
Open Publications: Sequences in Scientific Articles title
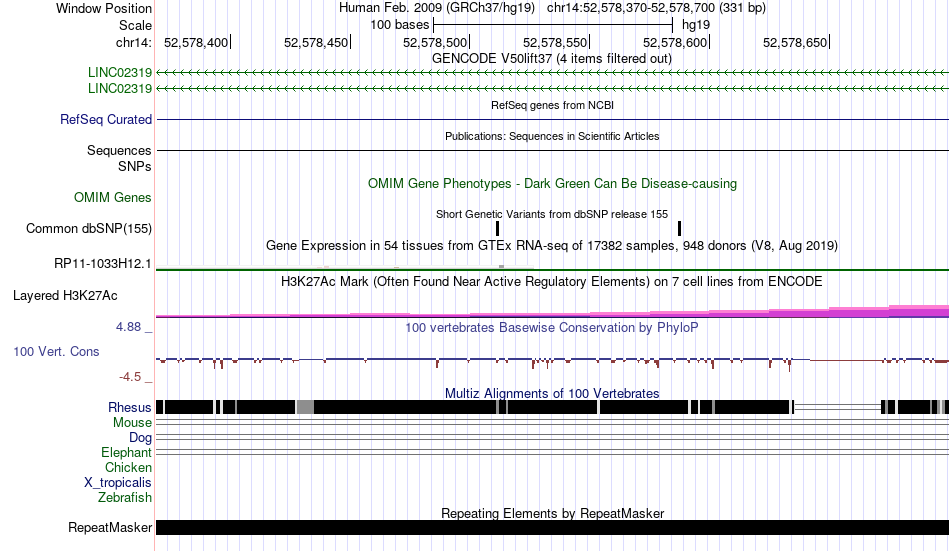pos(552,136)
